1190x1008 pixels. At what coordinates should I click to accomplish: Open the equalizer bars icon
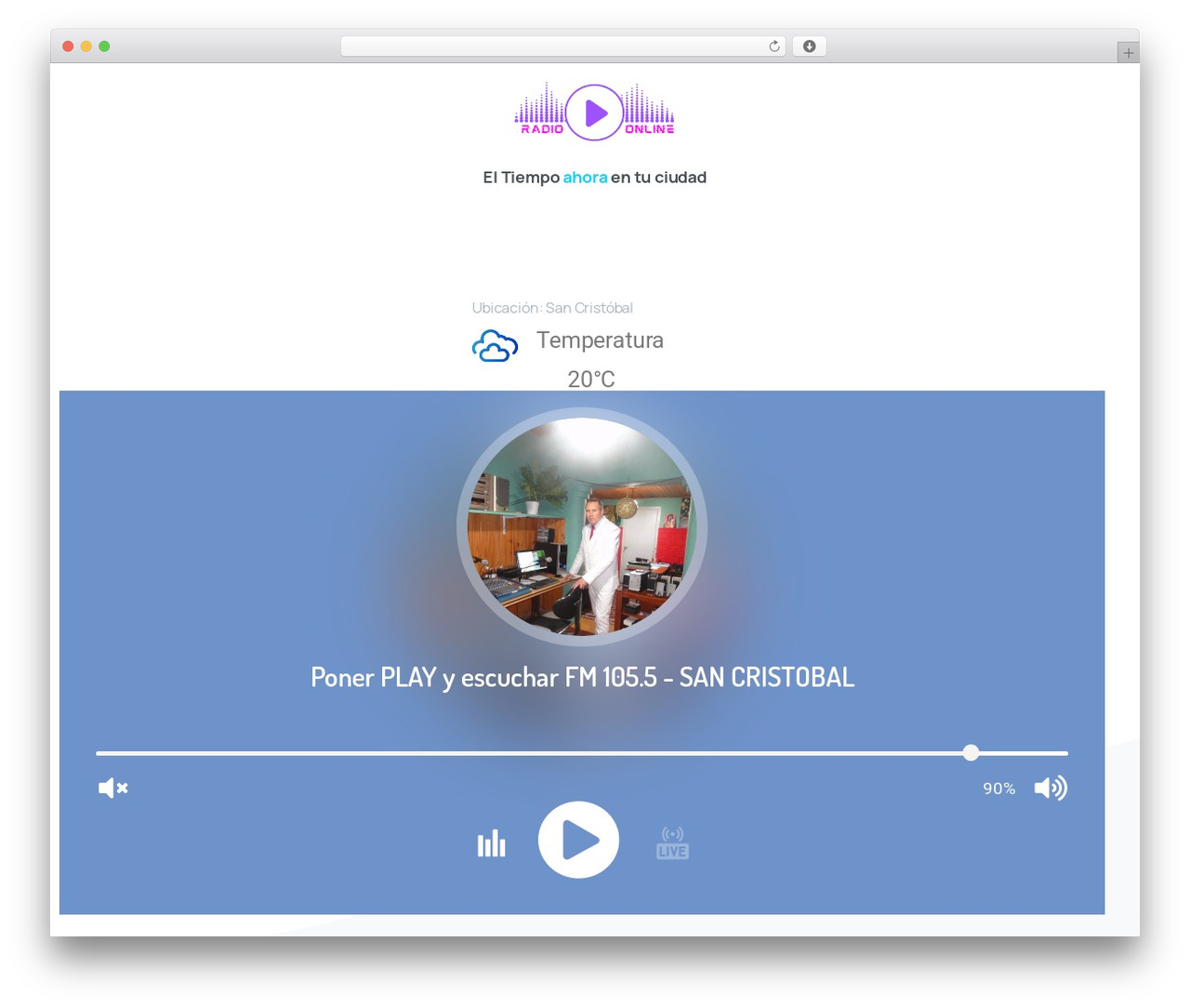pos(491,843)
